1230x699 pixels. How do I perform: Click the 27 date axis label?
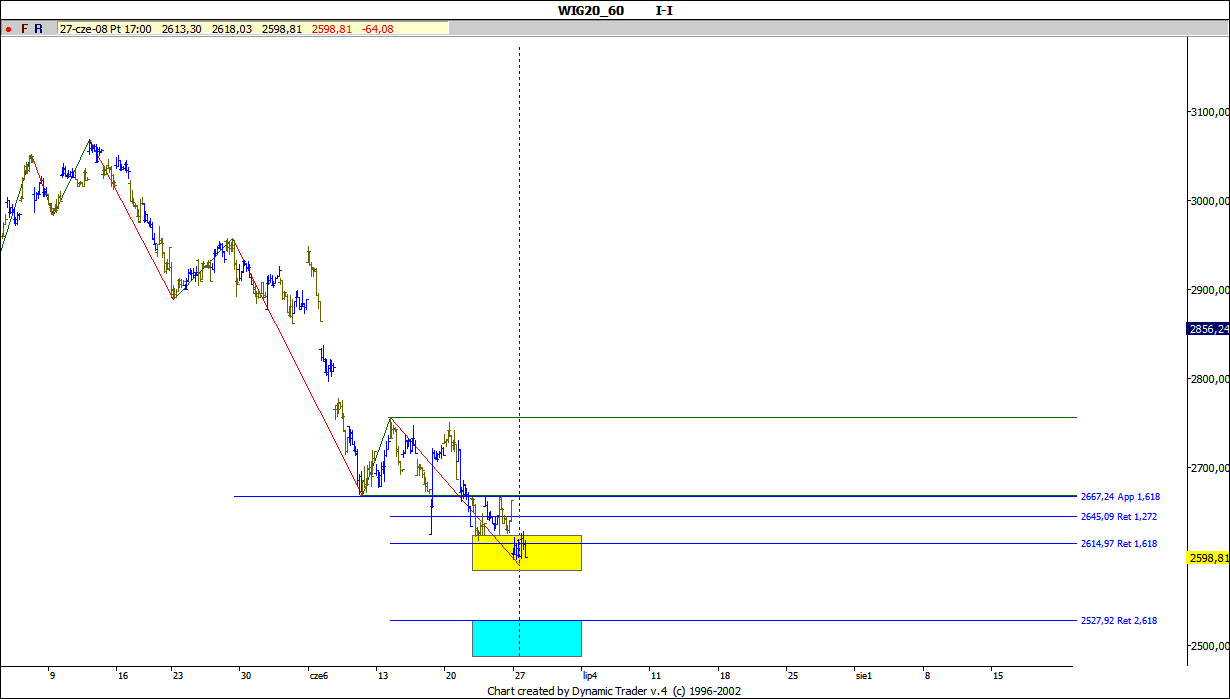tap(518, 676)
